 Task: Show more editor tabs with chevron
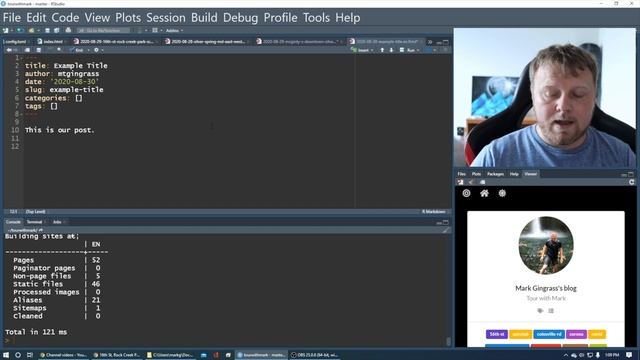(x=430, y=42)
